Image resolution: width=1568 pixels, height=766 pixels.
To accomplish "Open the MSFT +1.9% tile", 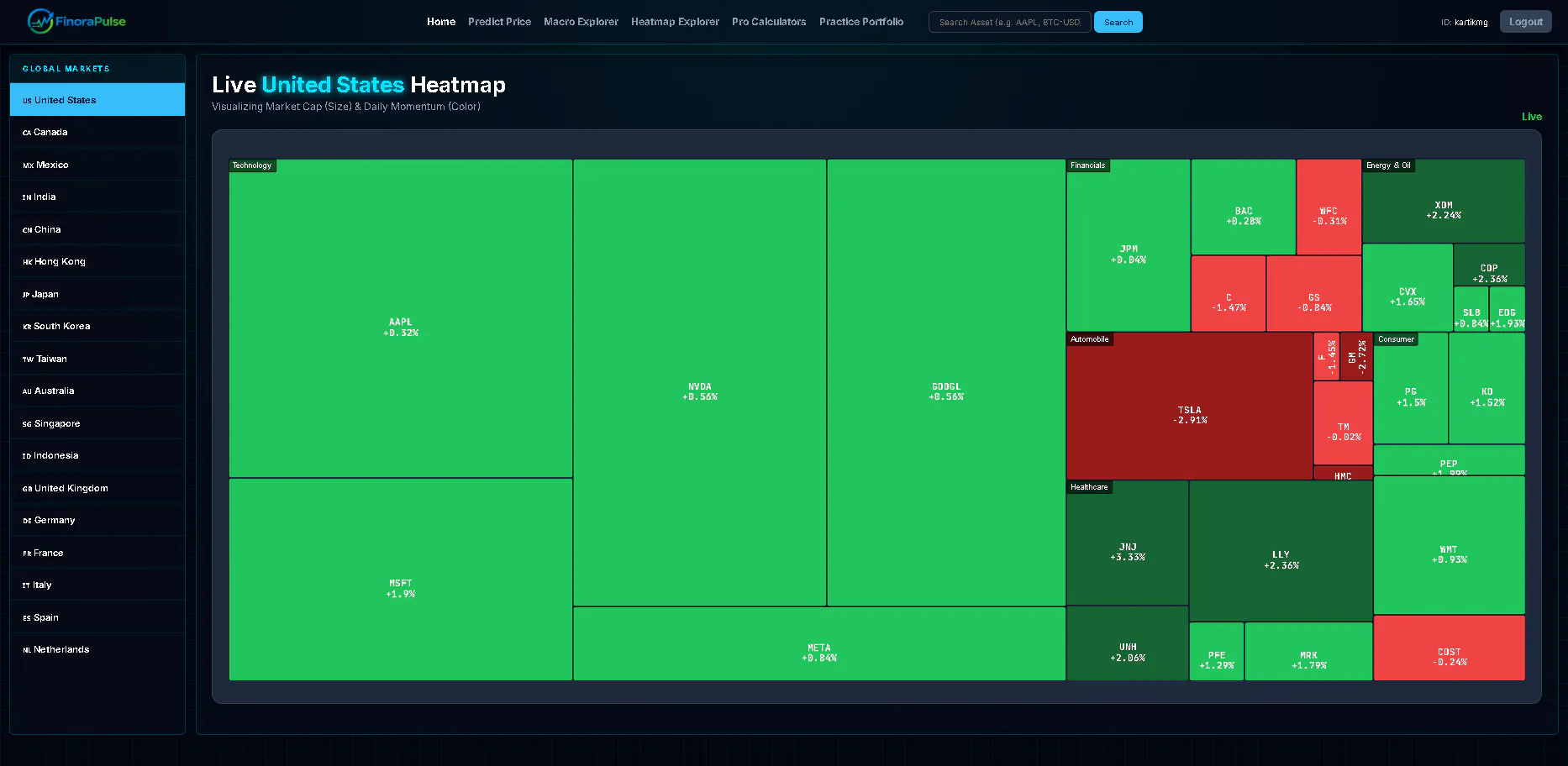I will (x=401, y=580).
